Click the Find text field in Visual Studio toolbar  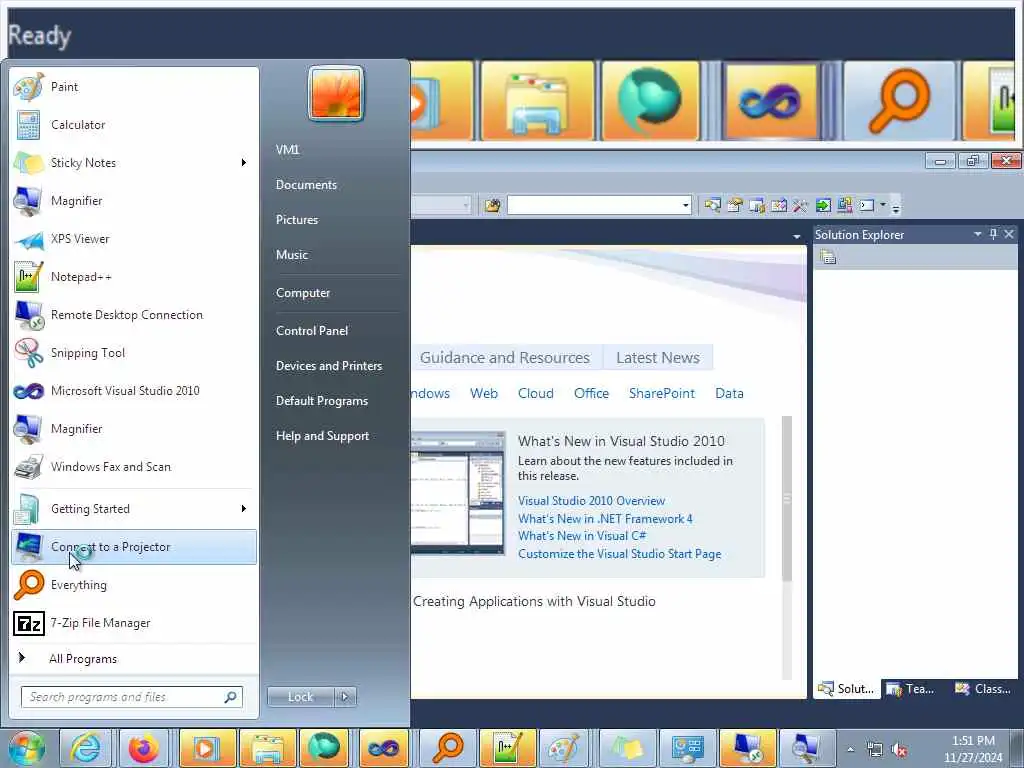(594, 206)
